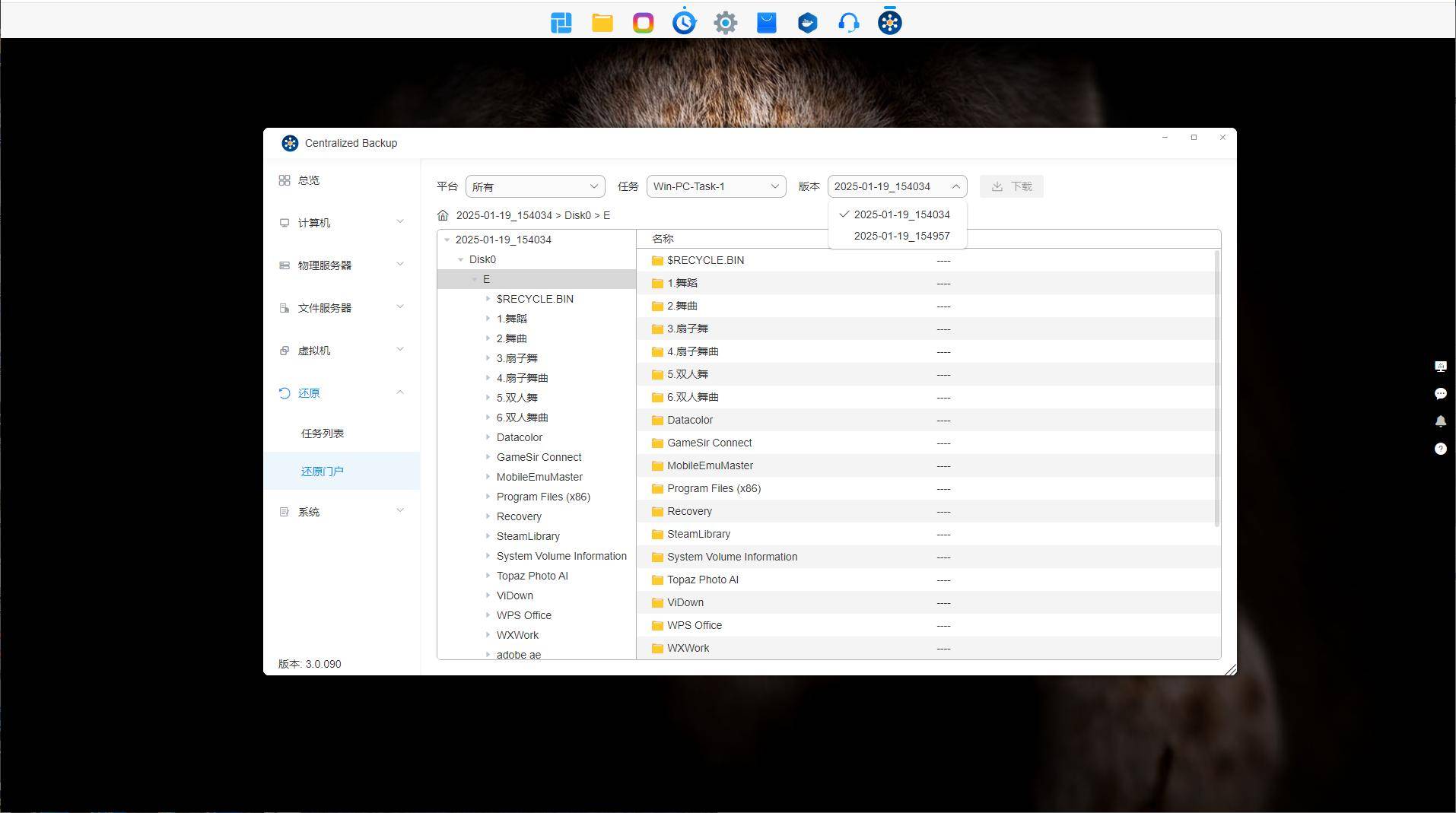This screenshot has width=1456, height=813.
Task: Open the settings gear in top dock
Action: 725,23
